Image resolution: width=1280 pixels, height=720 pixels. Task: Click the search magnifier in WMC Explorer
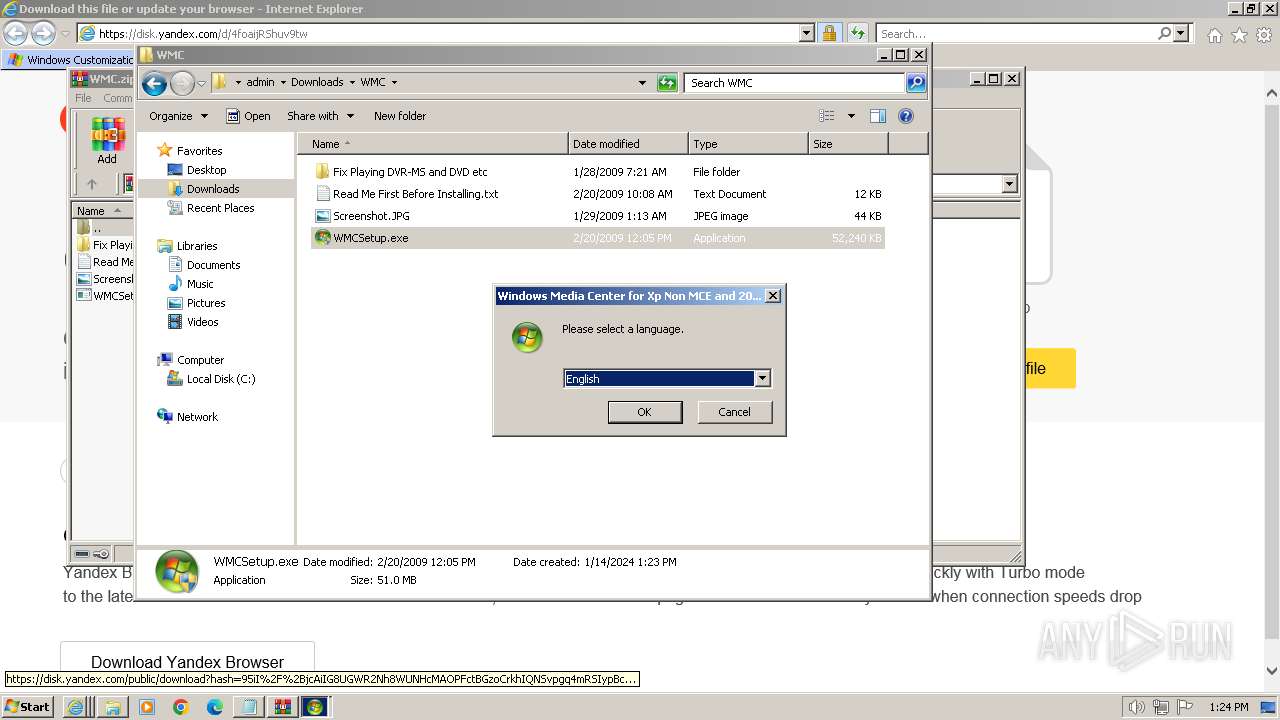(916, 83)
